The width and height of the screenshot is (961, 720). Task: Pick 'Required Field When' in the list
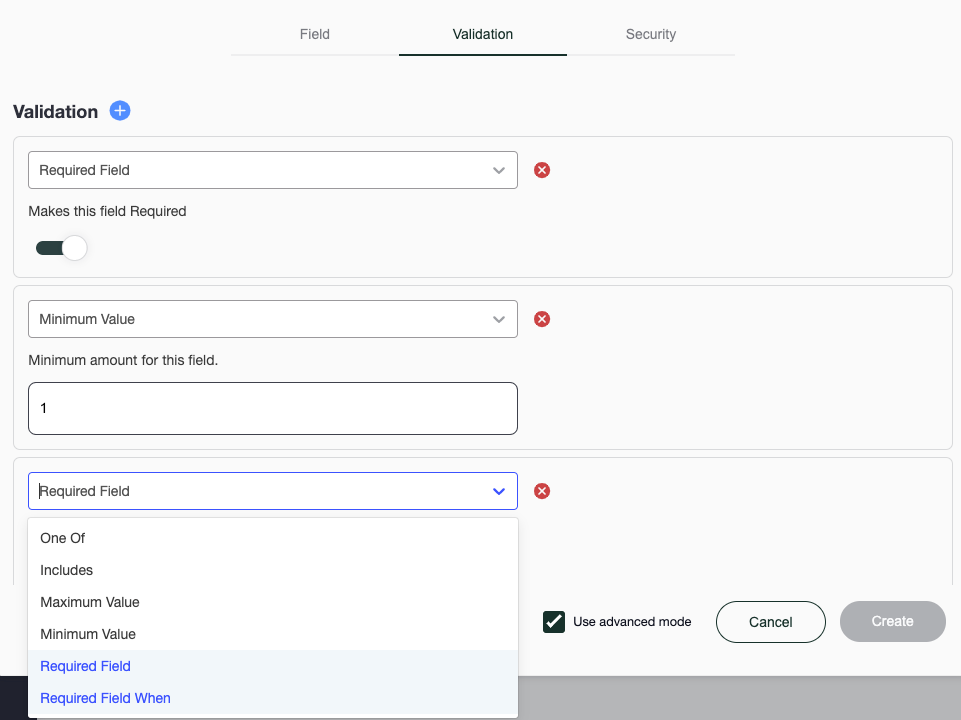point(273,698)
